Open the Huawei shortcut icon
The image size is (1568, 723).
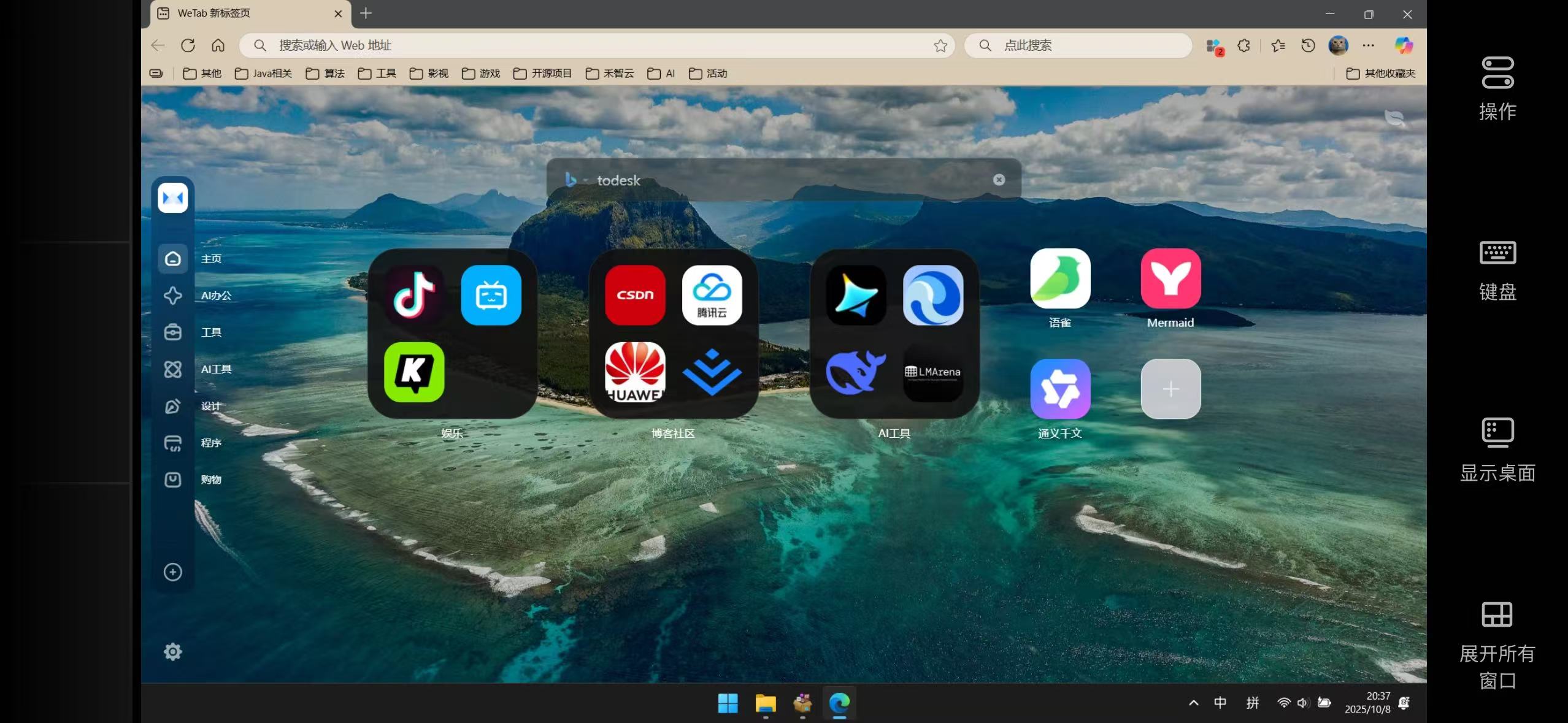635,372
